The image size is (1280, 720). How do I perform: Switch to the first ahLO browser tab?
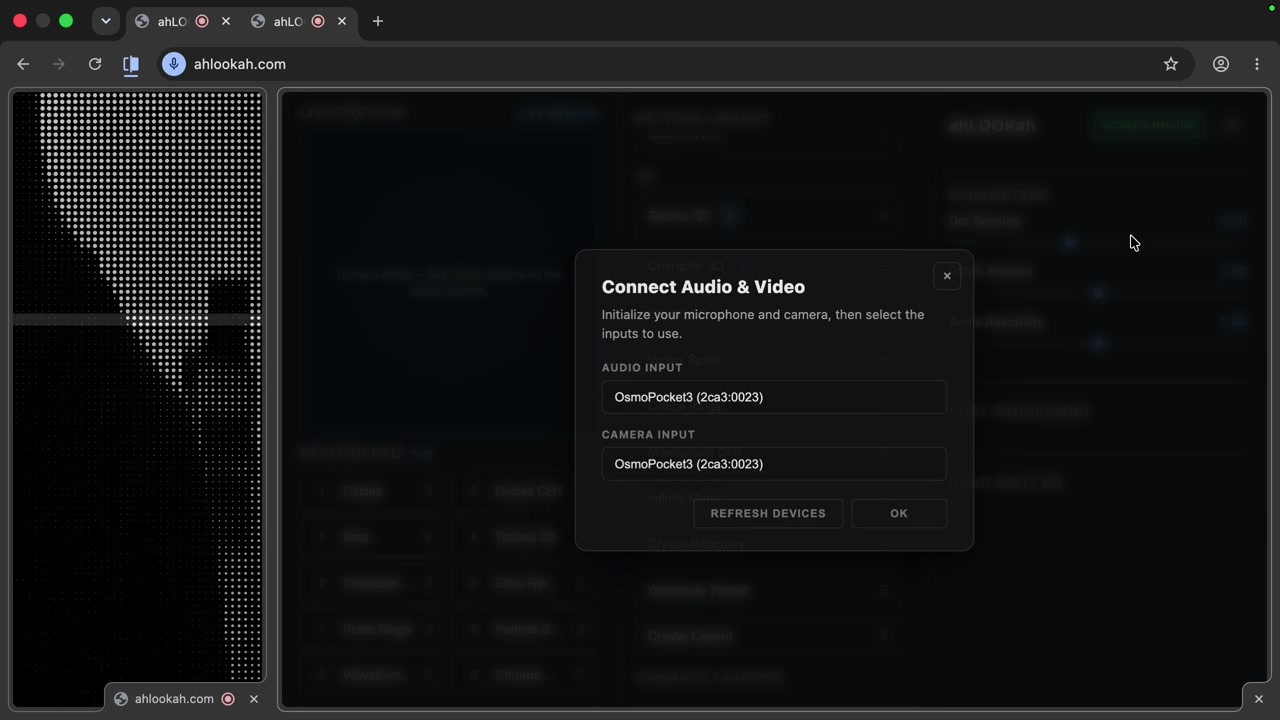click(171, 21)
